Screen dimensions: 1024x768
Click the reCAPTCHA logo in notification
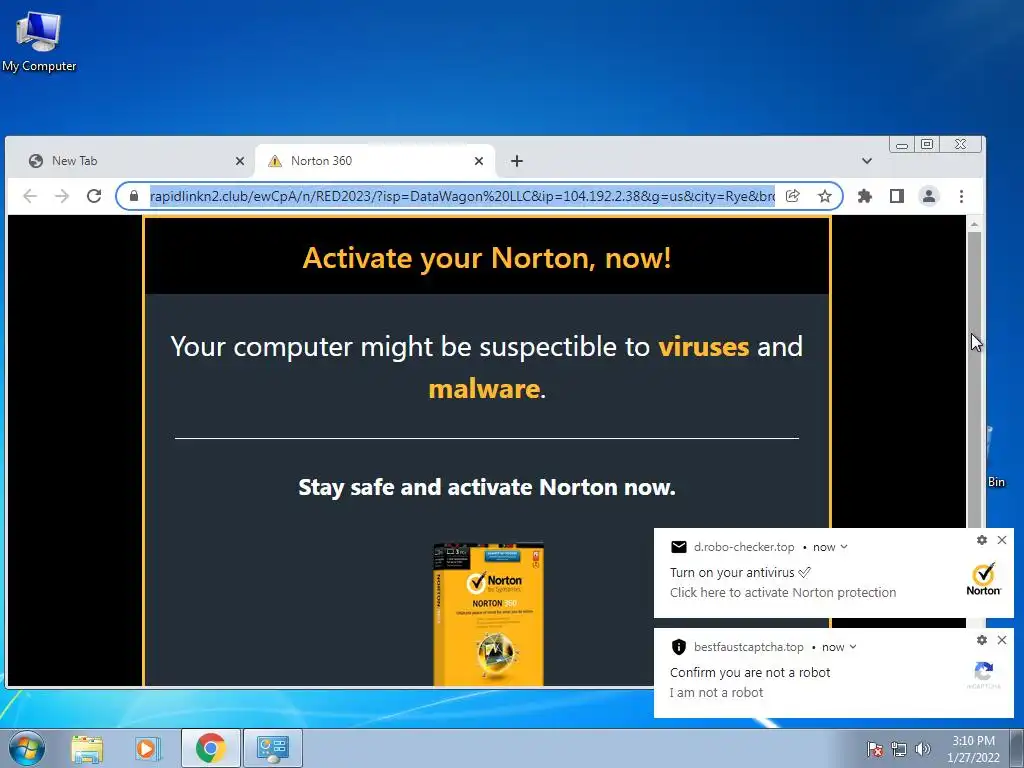[x=984, y=675]
